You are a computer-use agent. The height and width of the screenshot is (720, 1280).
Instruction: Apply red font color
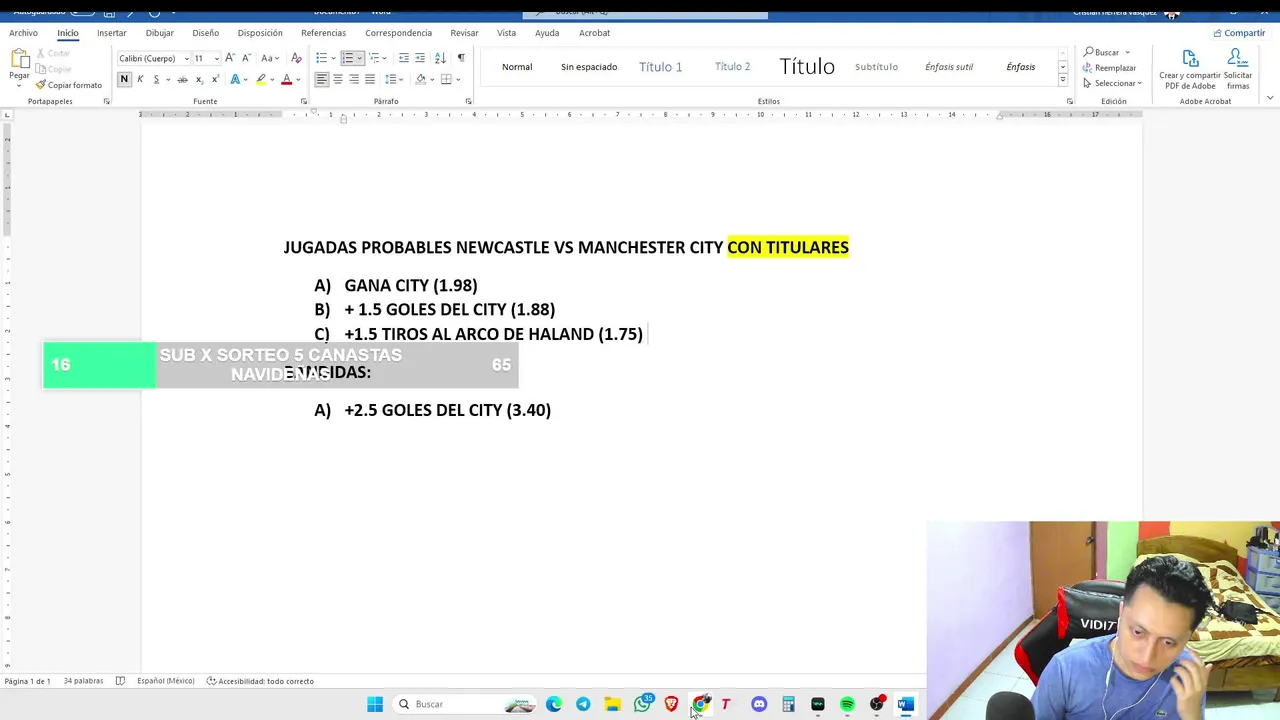[x=286, y=79]
